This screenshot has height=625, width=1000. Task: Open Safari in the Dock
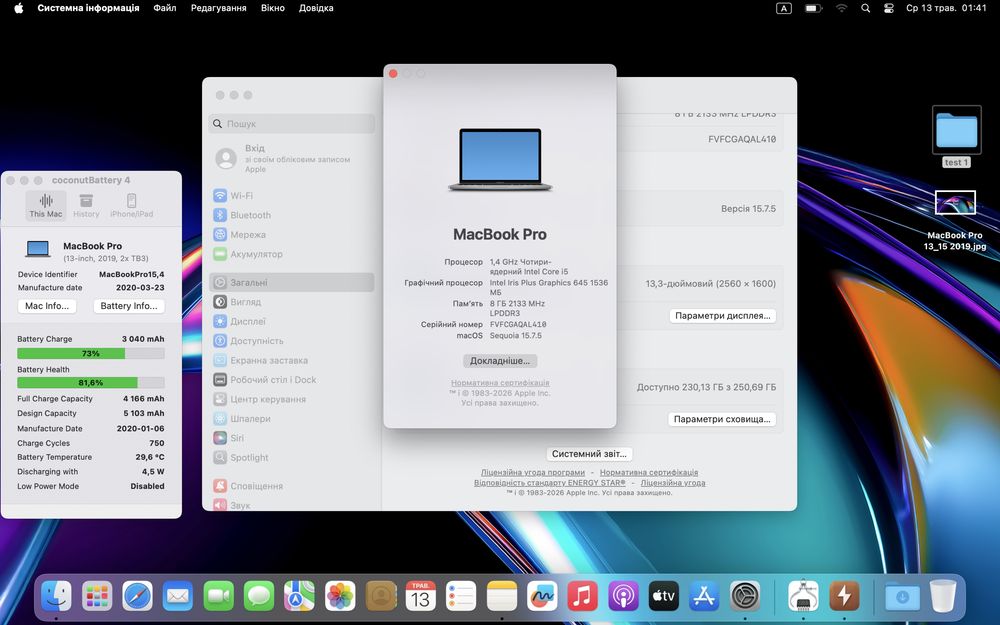(x=138, y=596)
